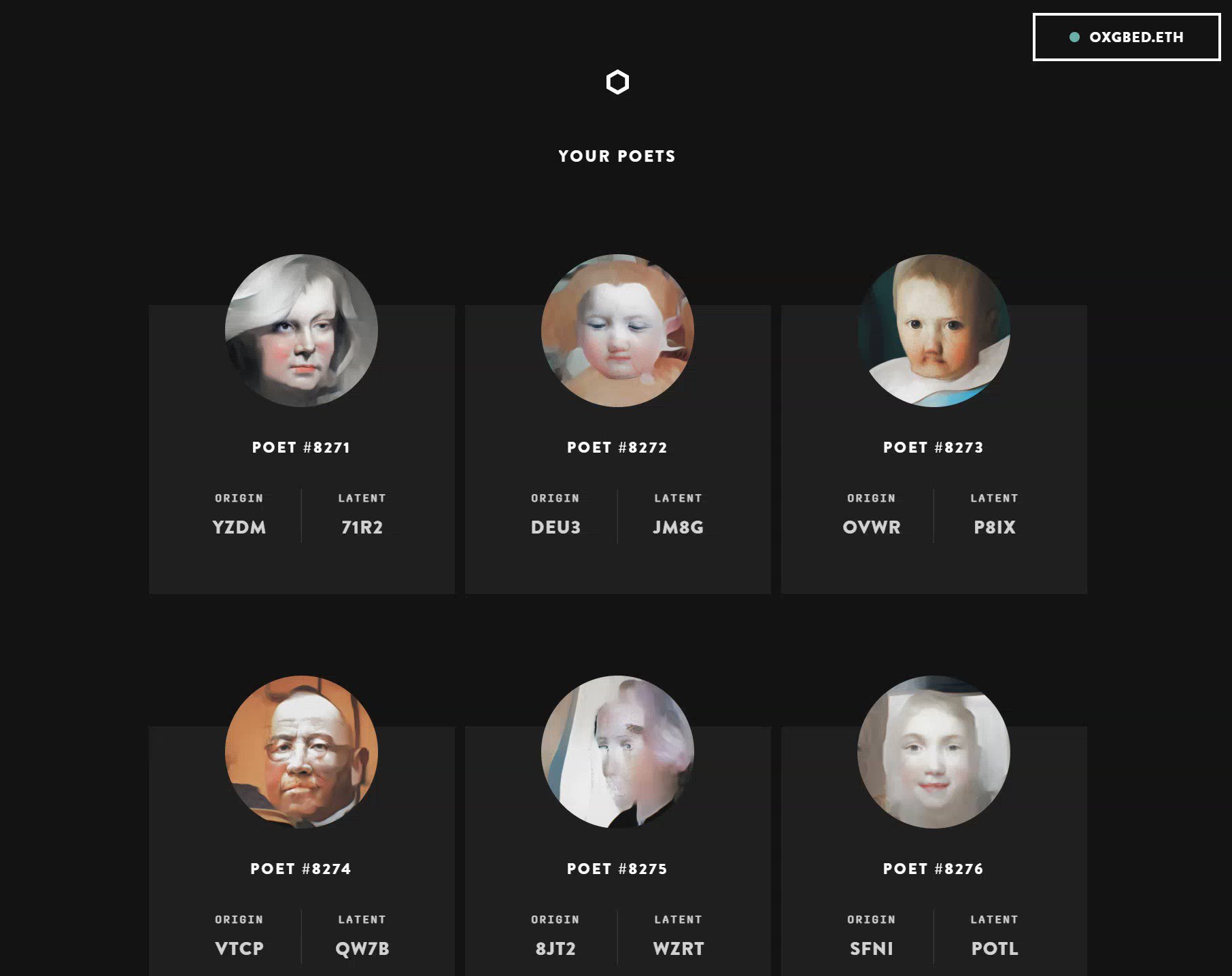Open the Poet #8271 title

coord(301,447)
